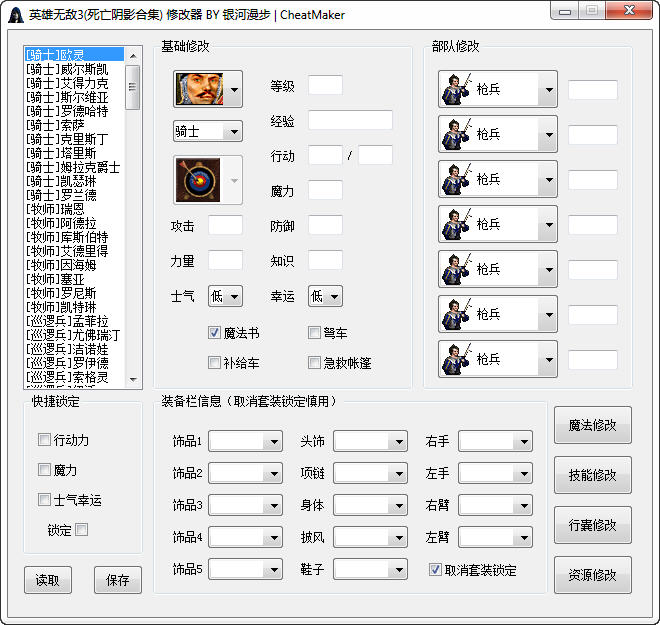Click the archery target skill icon
Screen dimensions: 660x625
click(198, 180)
